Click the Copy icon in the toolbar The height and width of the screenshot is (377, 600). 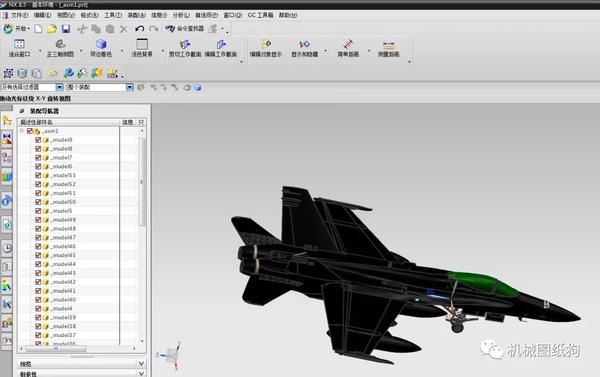(x=96, y=29)
